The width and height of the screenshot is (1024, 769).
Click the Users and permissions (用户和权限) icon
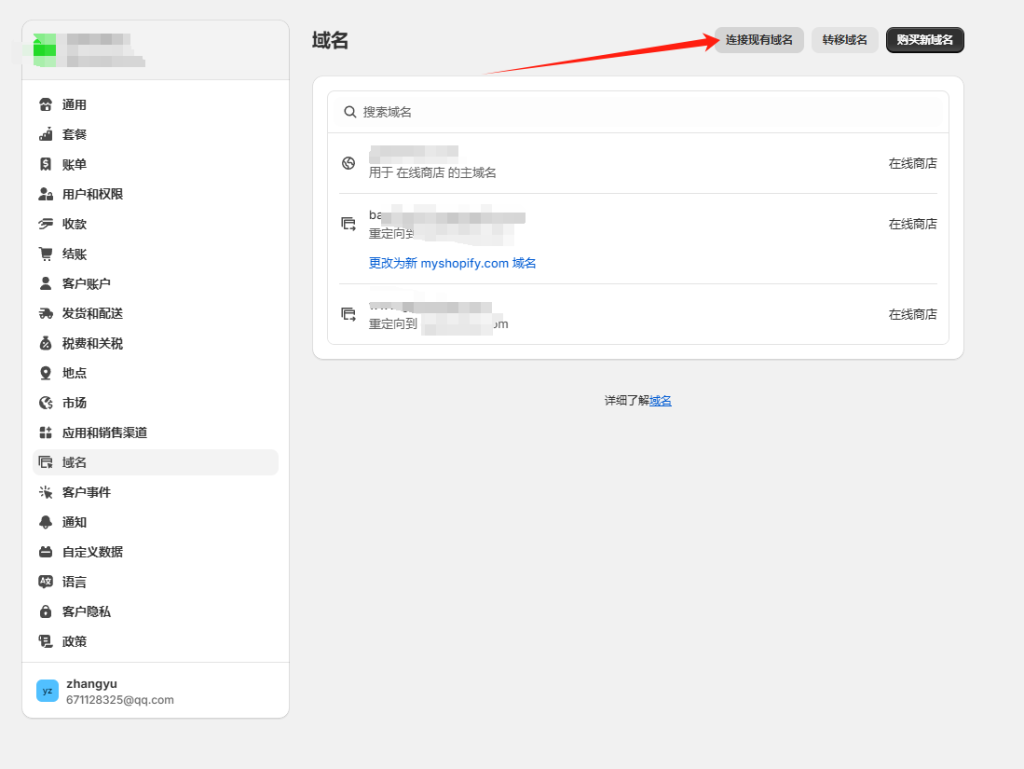[45, 194]
